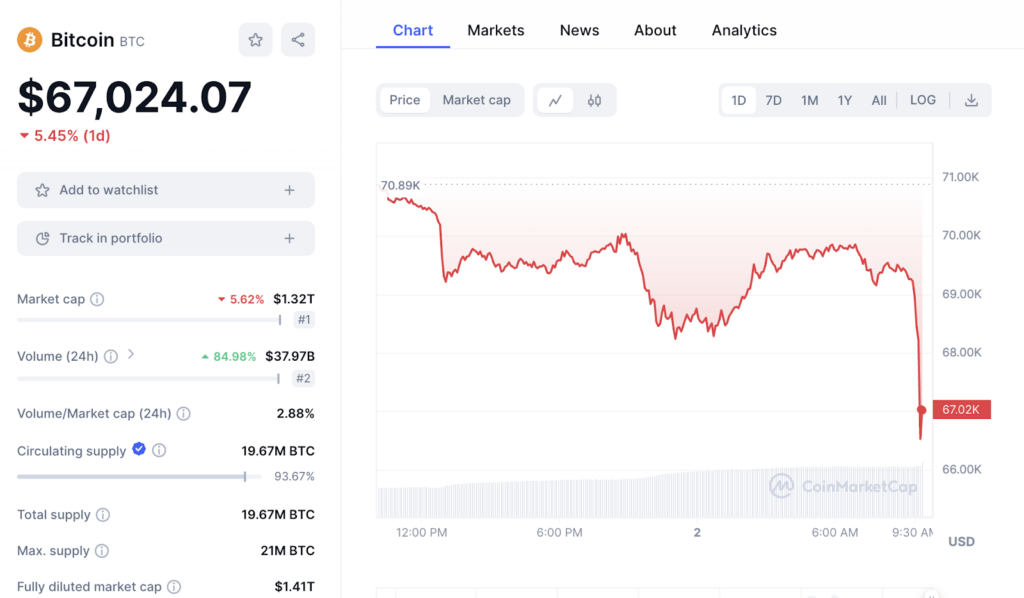Select the 1Y time range
Viewport: 1024px width, 598px height.
[x=845, y=100]
